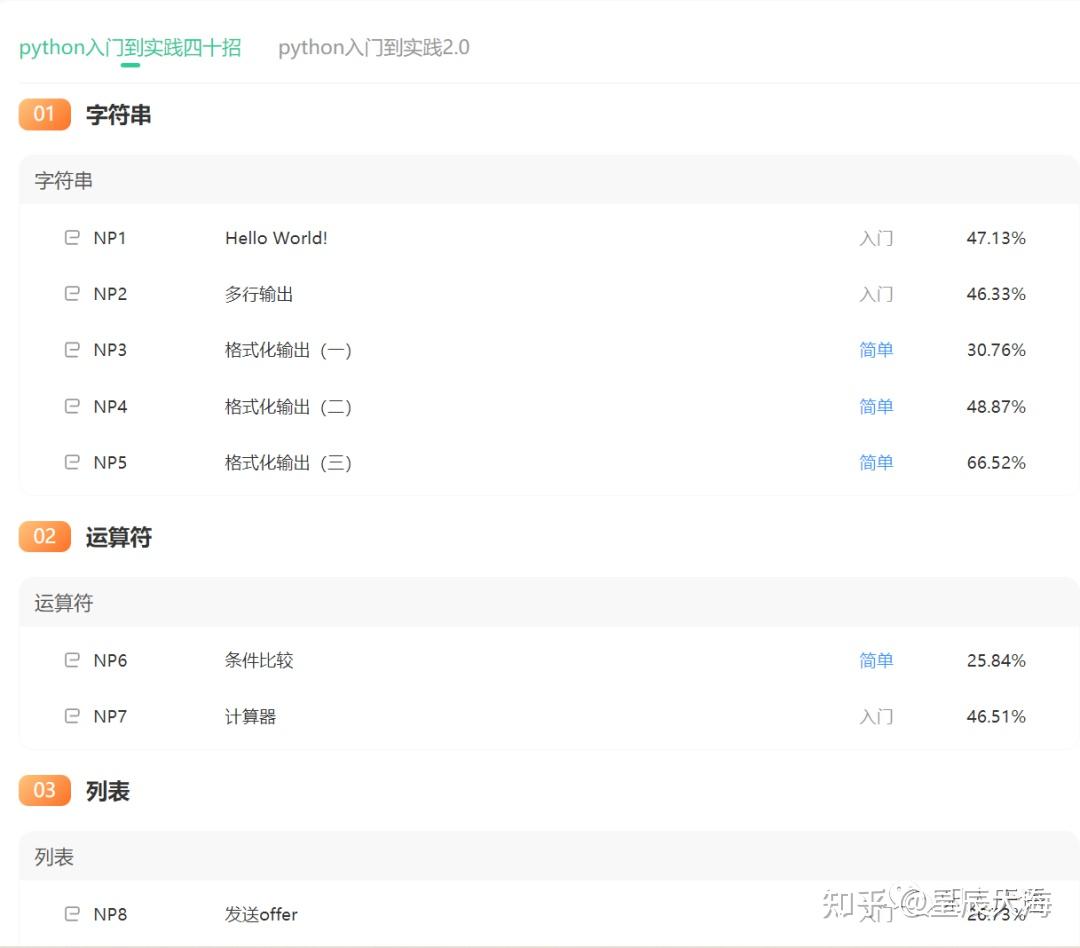Viewport: 1080px width, 948px height.
Task: Click the NP3 problem number
Action: point(110,350)
